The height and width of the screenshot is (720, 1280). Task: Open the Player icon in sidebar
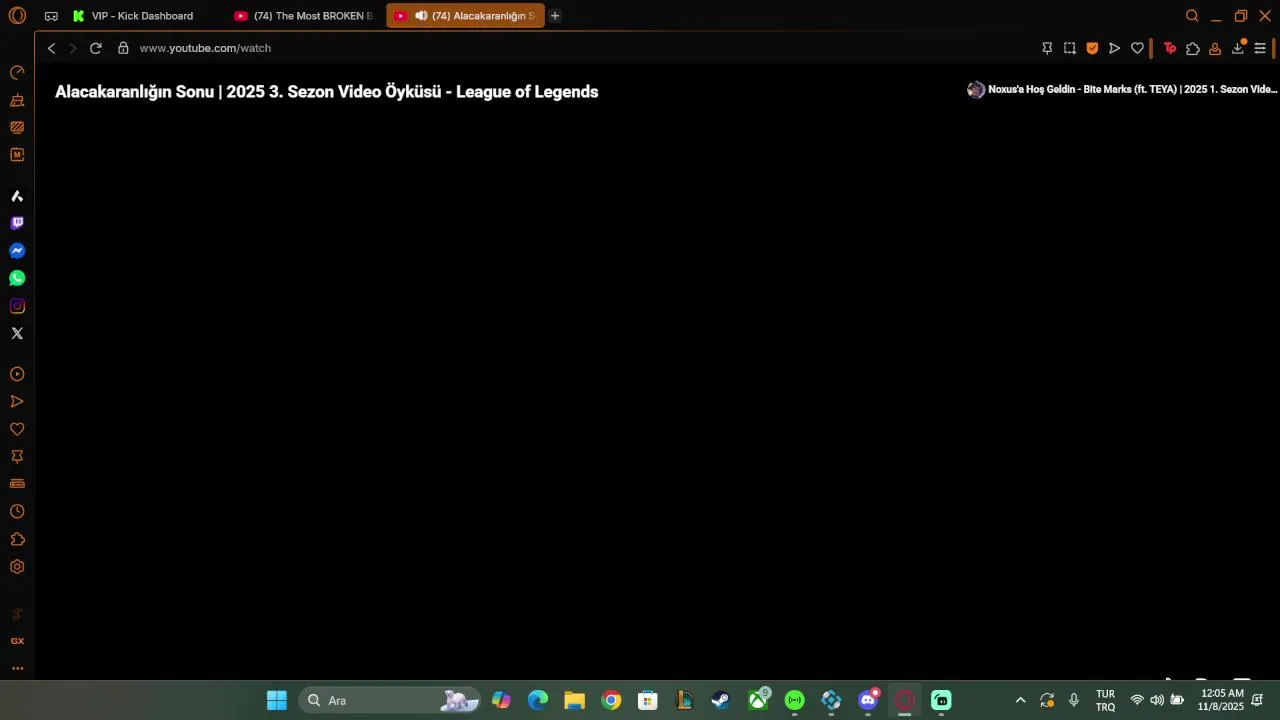pos(17,374)
